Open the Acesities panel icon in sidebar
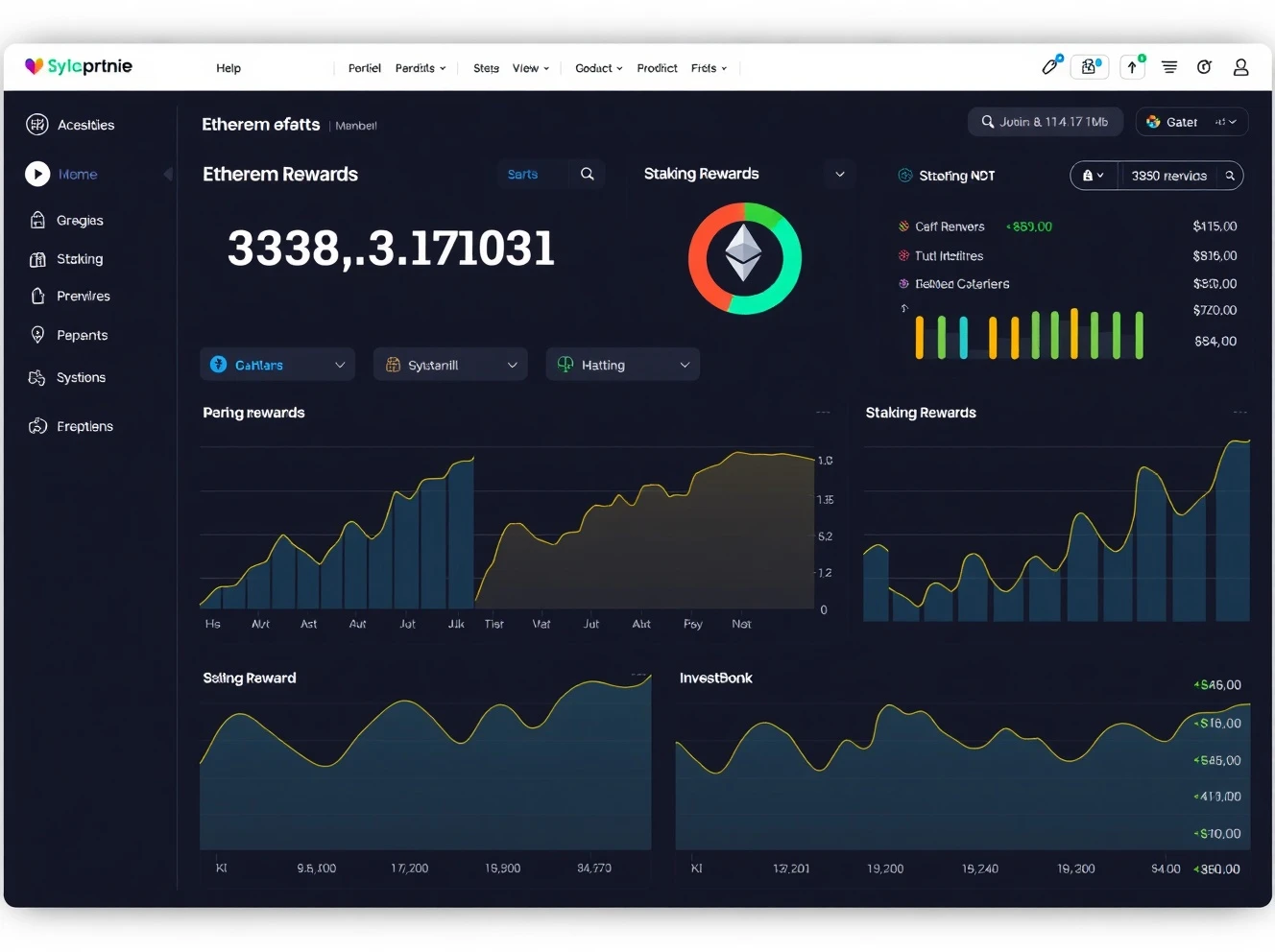 tap(36, 124)
